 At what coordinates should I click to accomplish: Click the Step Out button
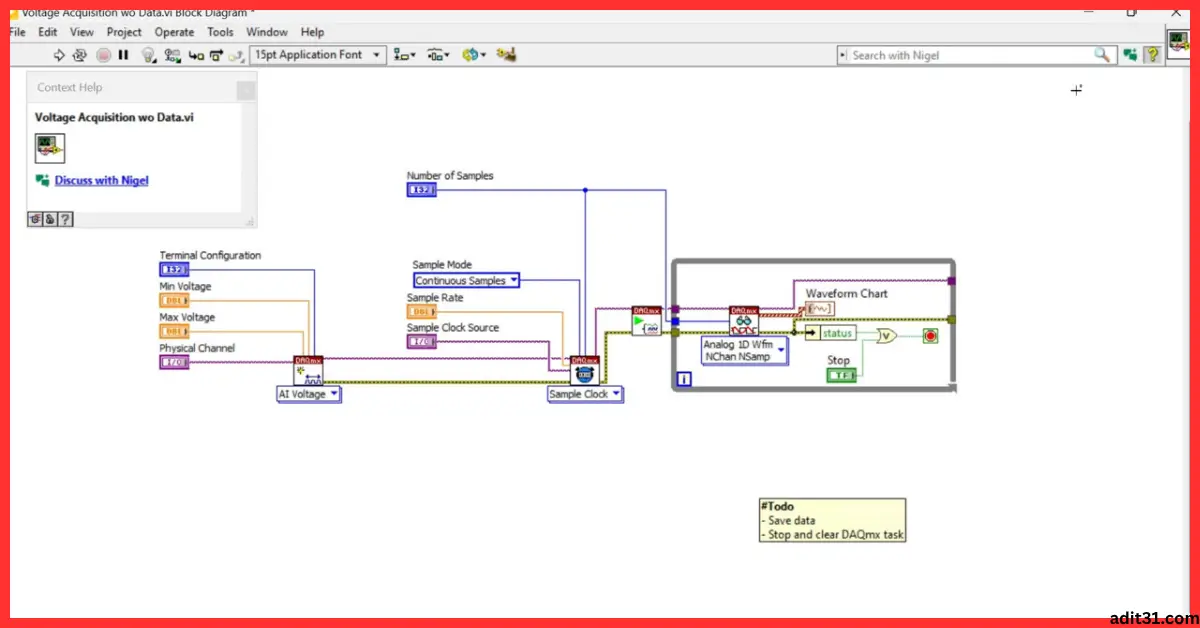[x=235, y=55]
